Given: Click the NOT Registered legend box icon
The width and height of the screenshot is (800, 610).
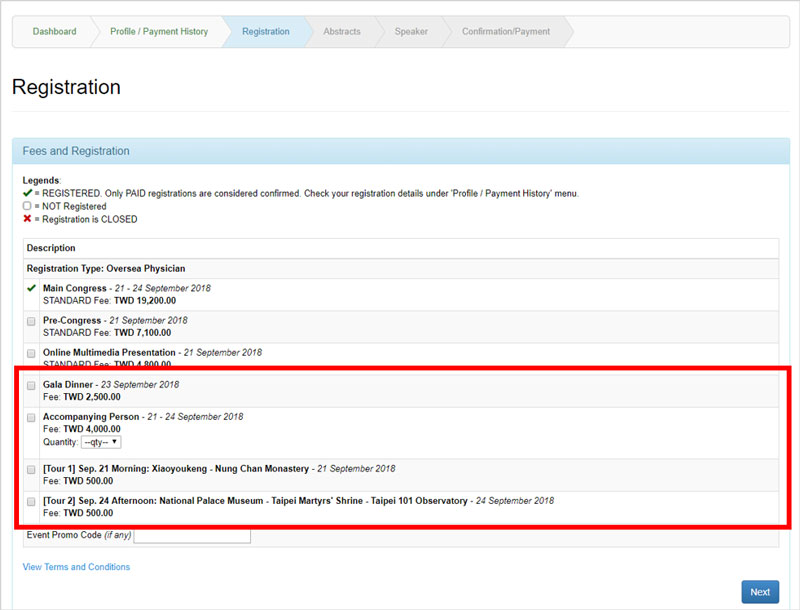Looking at the screenshot, I should click(x=27, y=206).
